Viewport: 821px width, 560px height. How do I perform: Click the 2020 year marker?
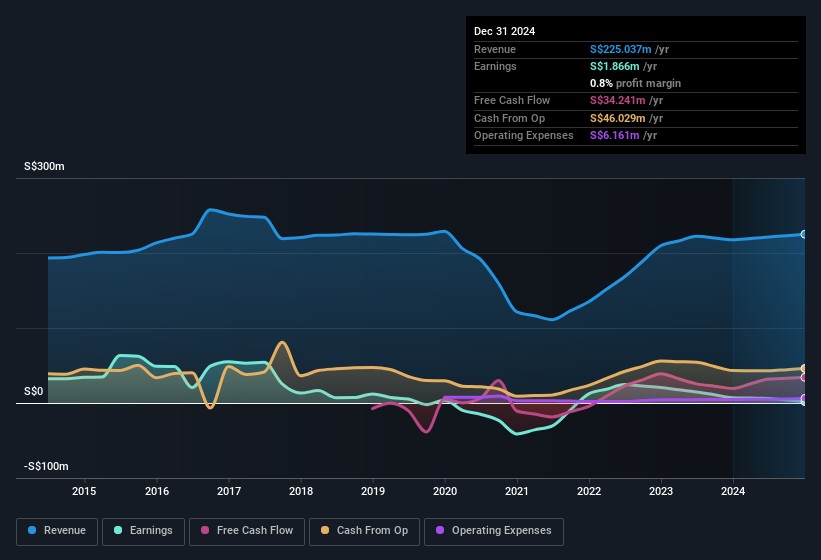pyautogui.click(x=445, y=491)
